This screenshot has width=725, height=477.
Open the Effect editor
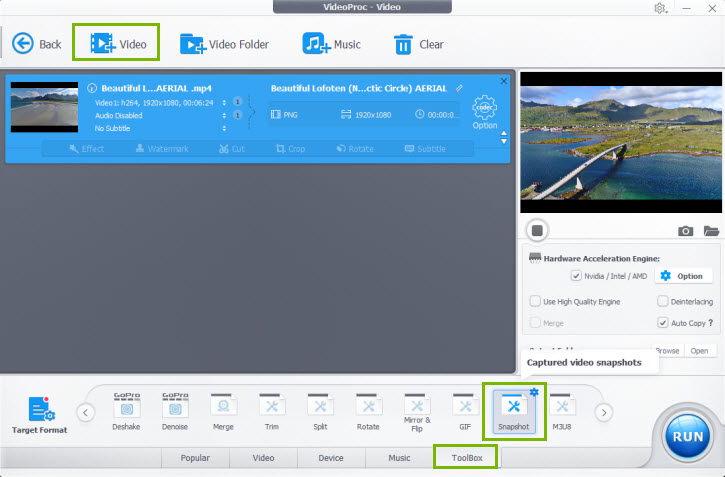86,149
